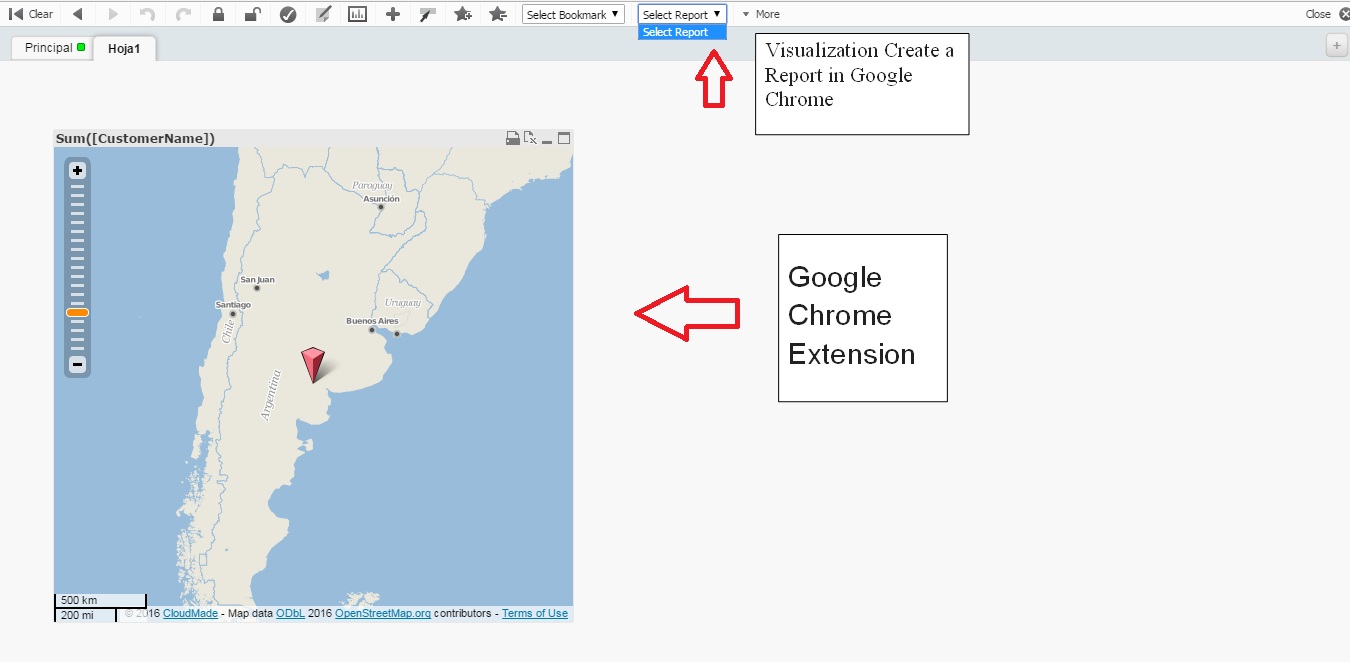Switch to the Hoja1 tab
Screen dimensions: 1350x662
pos(124,47)
